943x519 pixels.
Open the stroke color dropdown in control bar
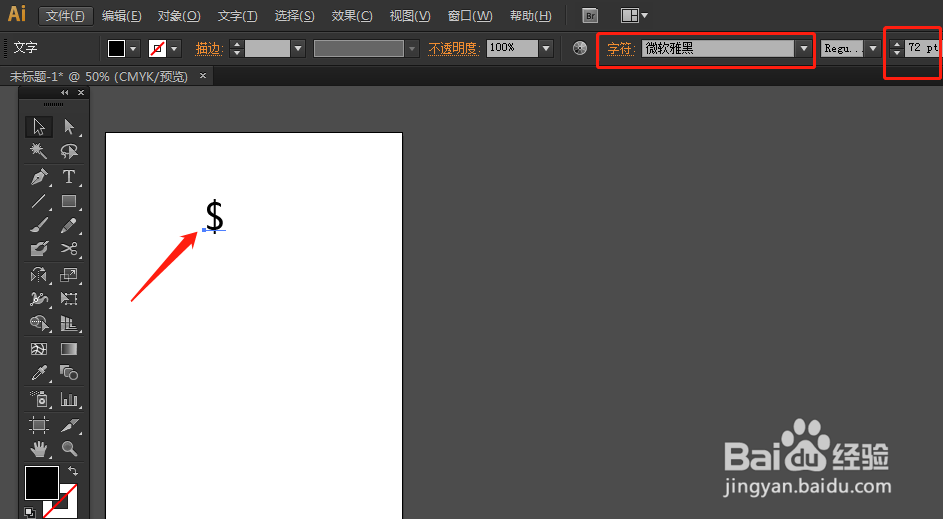pyautogui.click(x=174, y=49)
